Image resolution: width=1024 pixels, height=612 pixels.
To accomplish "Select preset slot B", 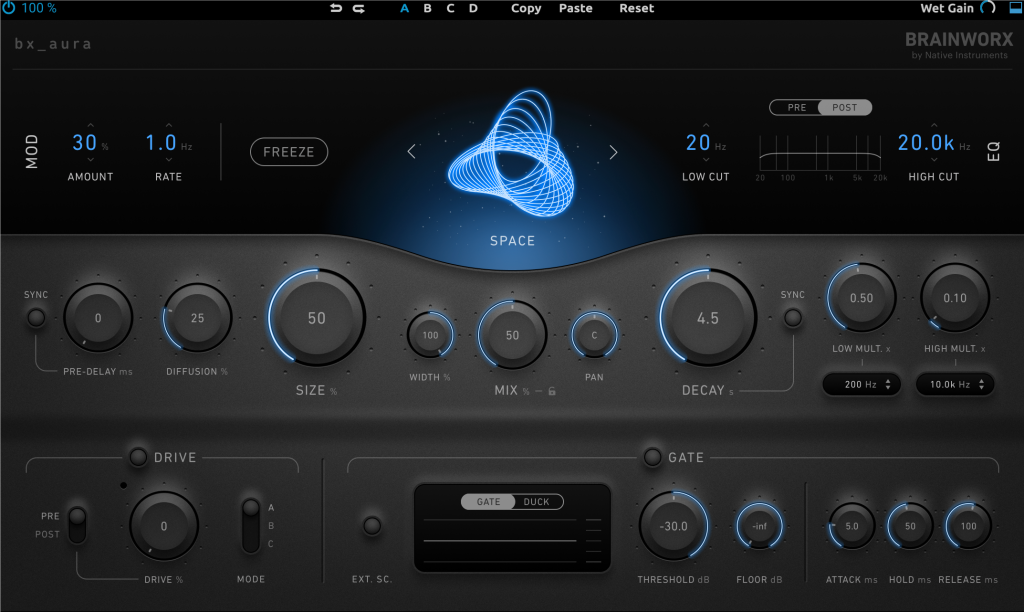I will click(427, 8).
